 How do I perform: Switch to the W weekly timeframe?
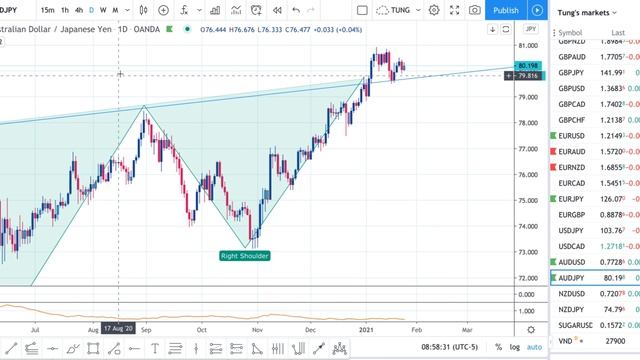pyautogui.click(x=103, y=10)
